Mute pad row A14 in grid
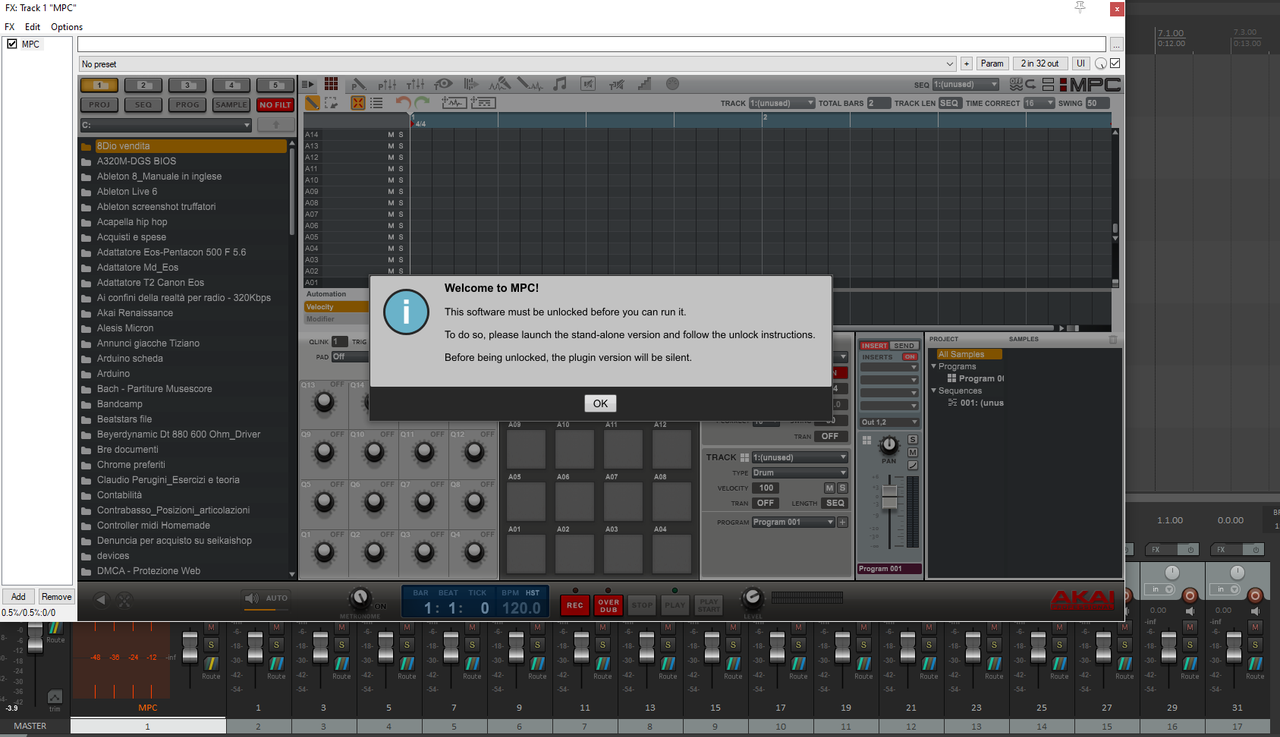The height and width of the screenshot is (737, 1280). click(391, 134)
